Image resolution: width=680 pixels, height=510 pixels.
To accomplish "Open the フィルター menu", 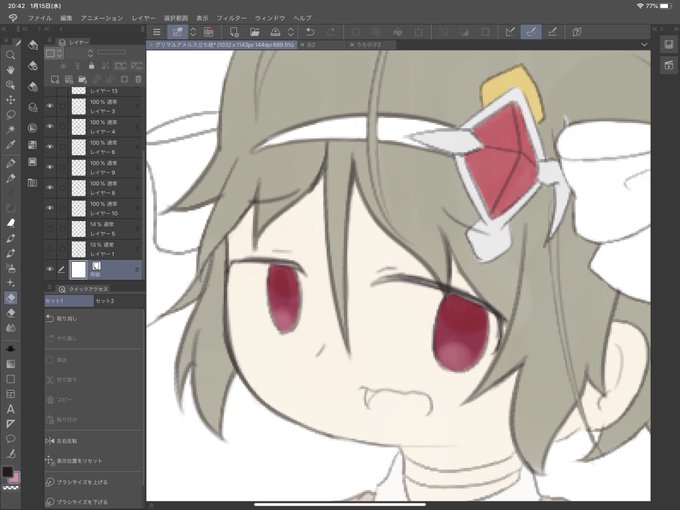I will point(232,18).
